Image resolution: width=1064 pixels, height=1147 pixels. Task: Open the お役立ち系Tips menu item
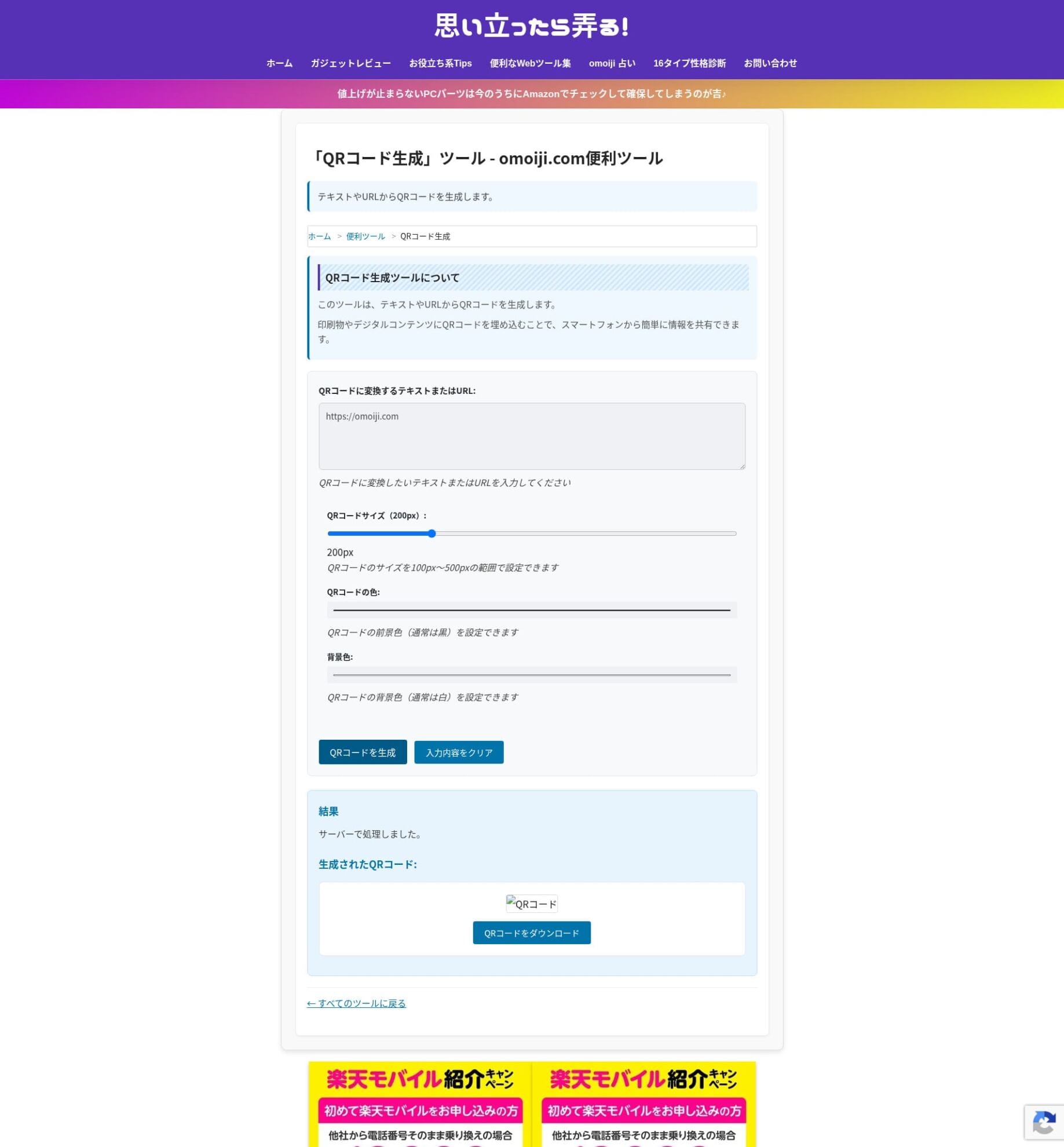440,63
